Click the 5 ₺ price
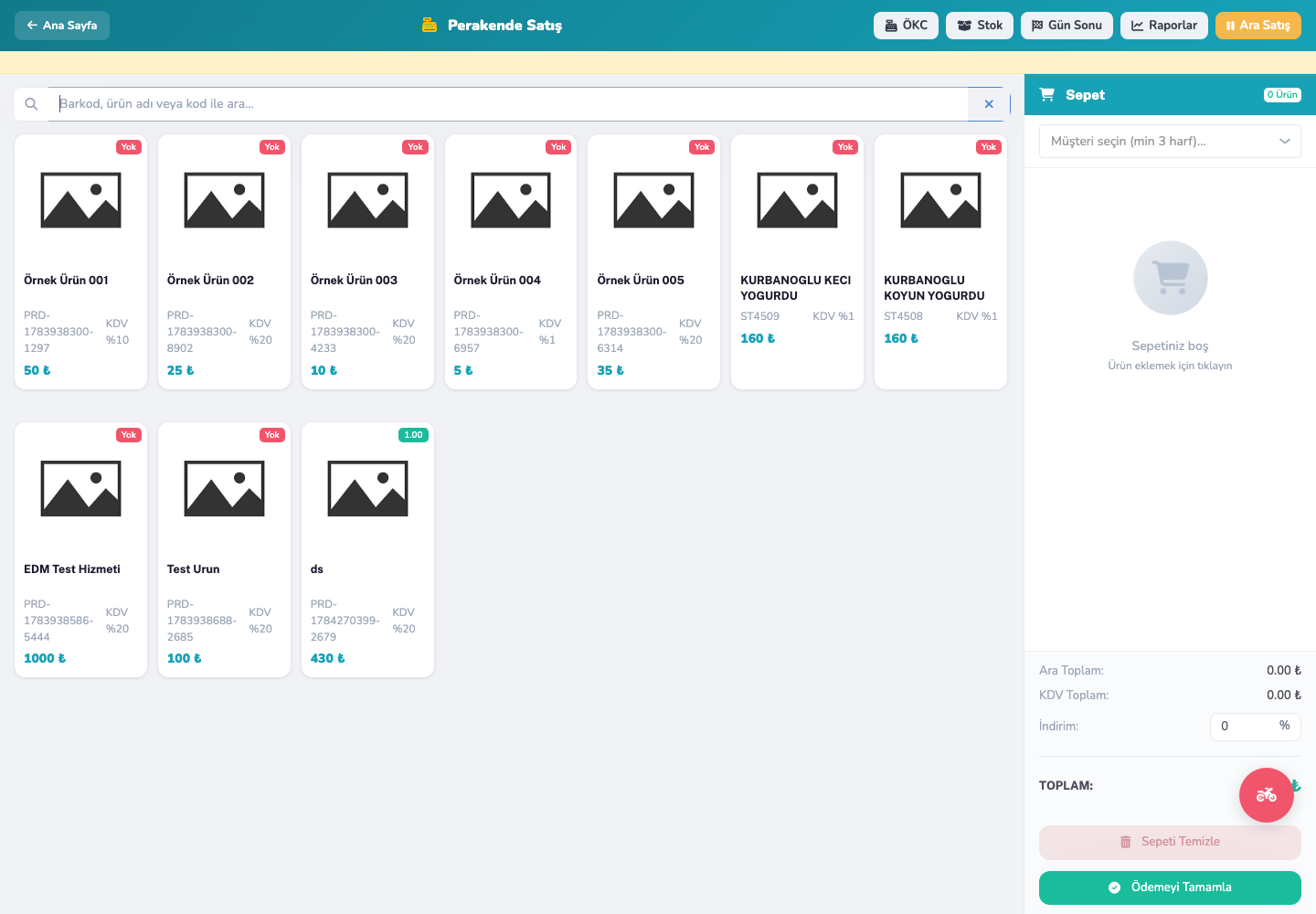The image size is (1316, 914). [x=463, y=370]
